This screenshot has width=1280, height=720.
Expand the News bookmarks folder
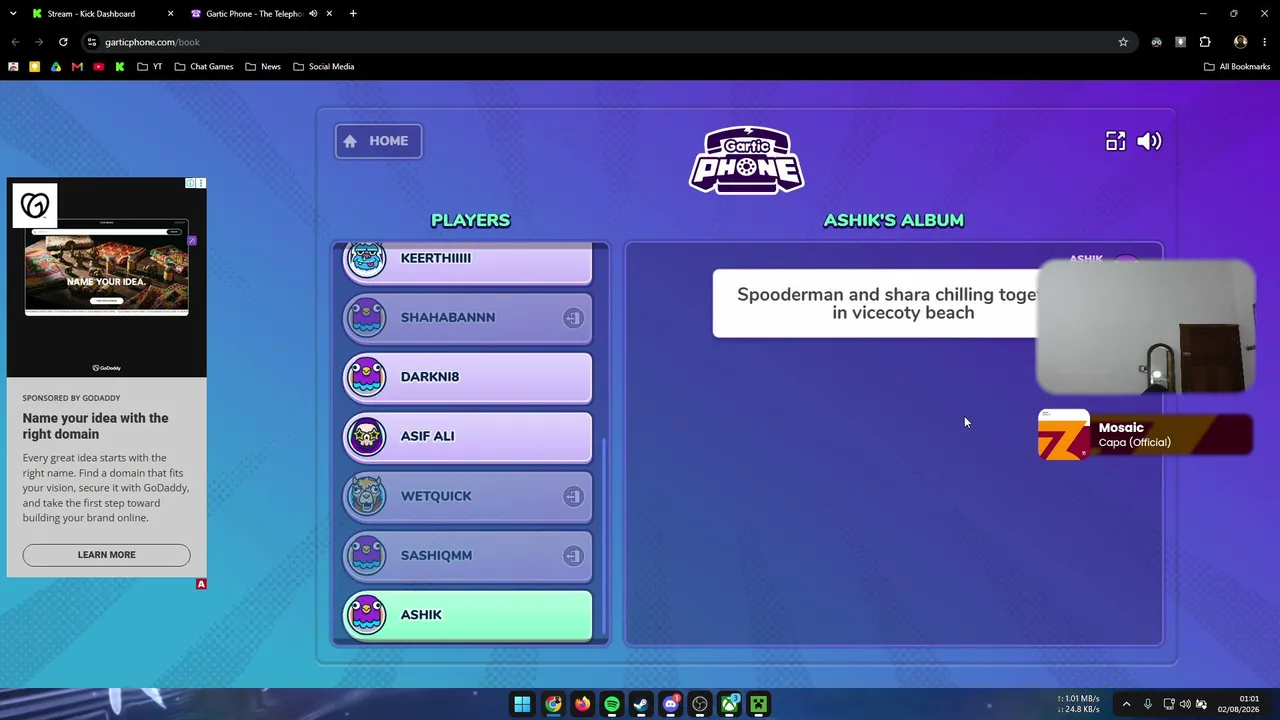(x=263, y=67)
